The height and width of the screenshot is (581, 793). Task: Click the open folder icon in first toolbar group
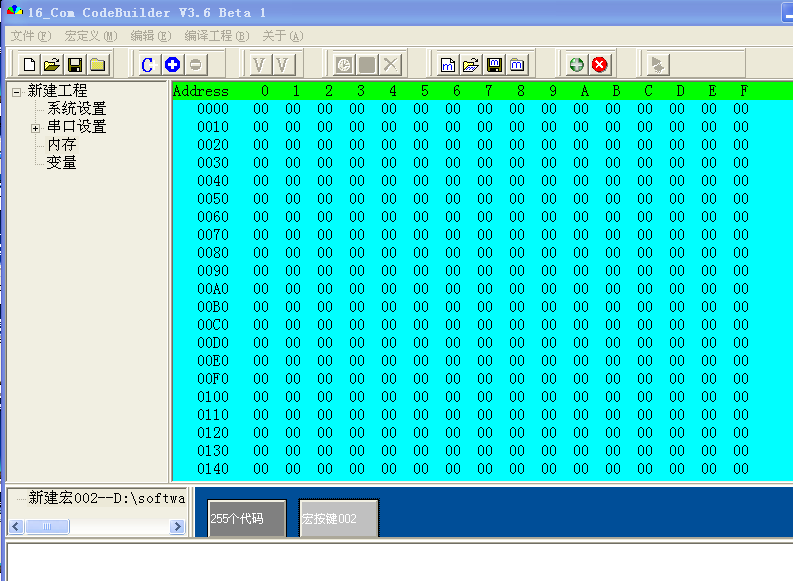52,64
